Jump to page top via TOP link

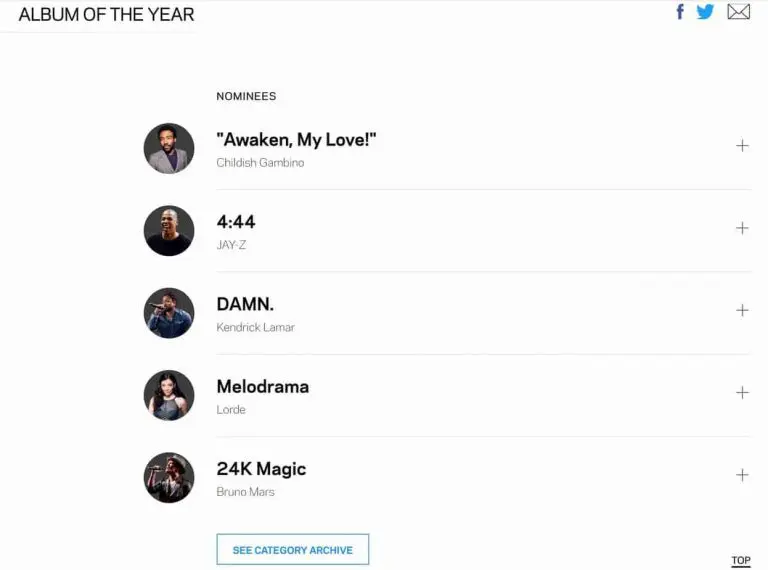click(x=740, y=561)
